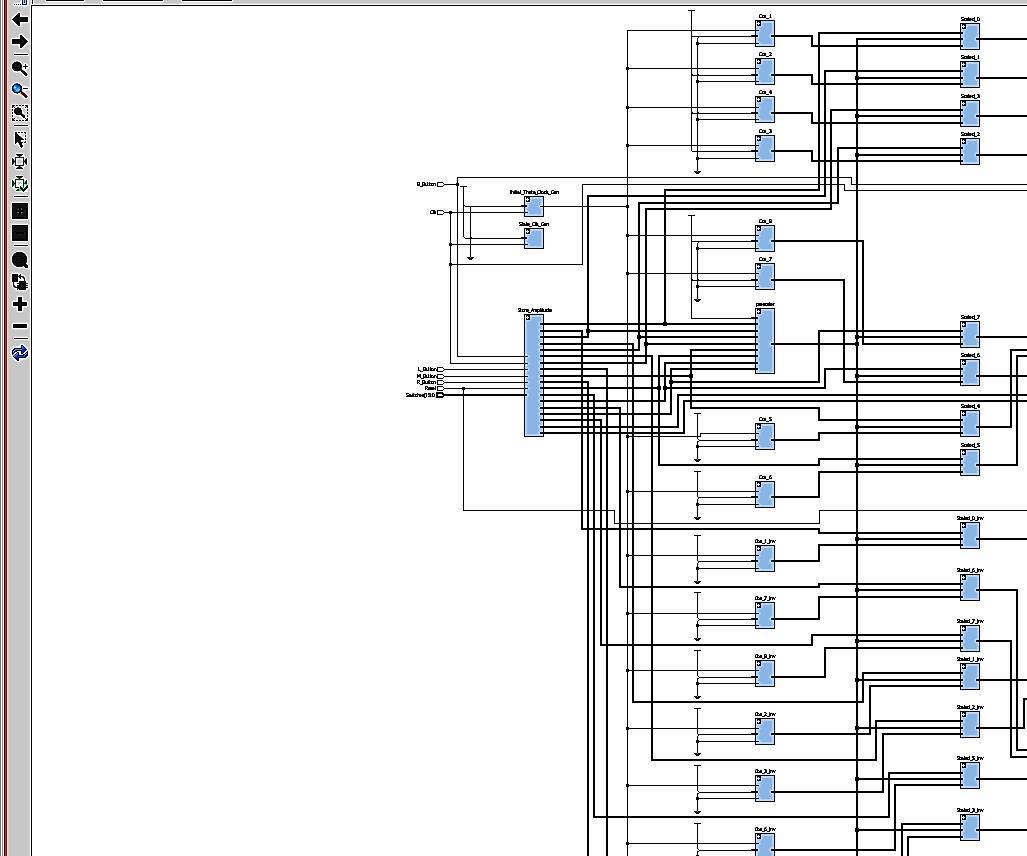
Task: Select the zoom out magnifier tool
Action: click(19, 91)
